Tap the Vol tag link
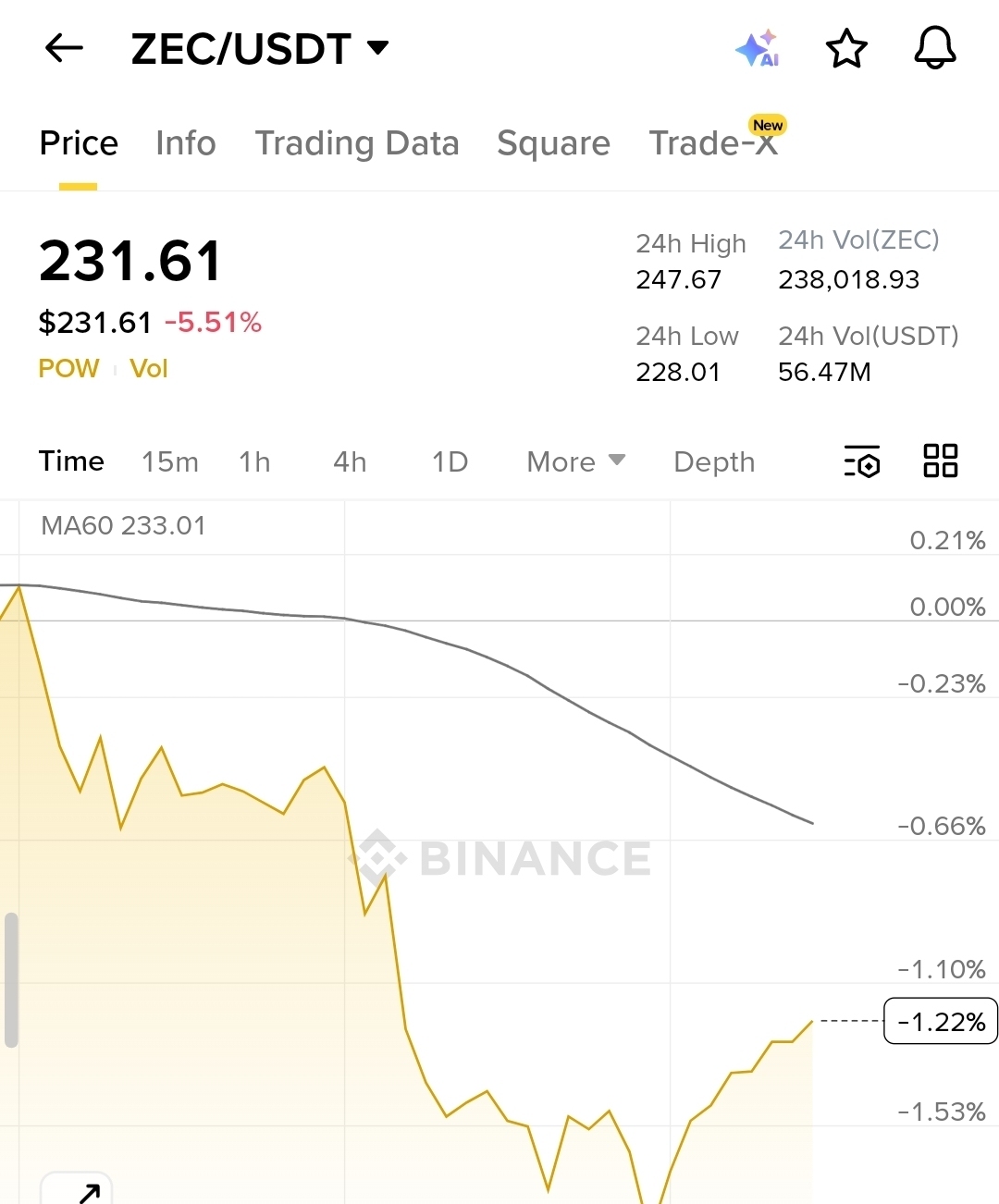This screenshot has width=999, height=1204. pyautogui.click(x=148, y=369)
